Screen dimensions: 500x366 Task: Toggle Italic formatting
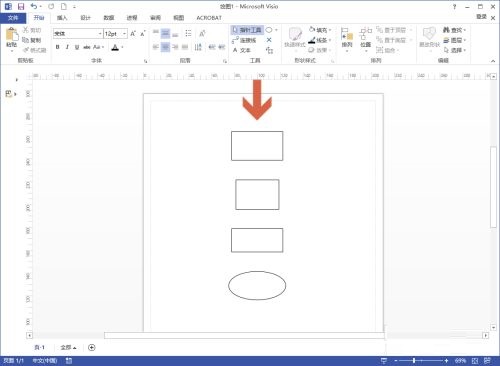tap(67, 47)
